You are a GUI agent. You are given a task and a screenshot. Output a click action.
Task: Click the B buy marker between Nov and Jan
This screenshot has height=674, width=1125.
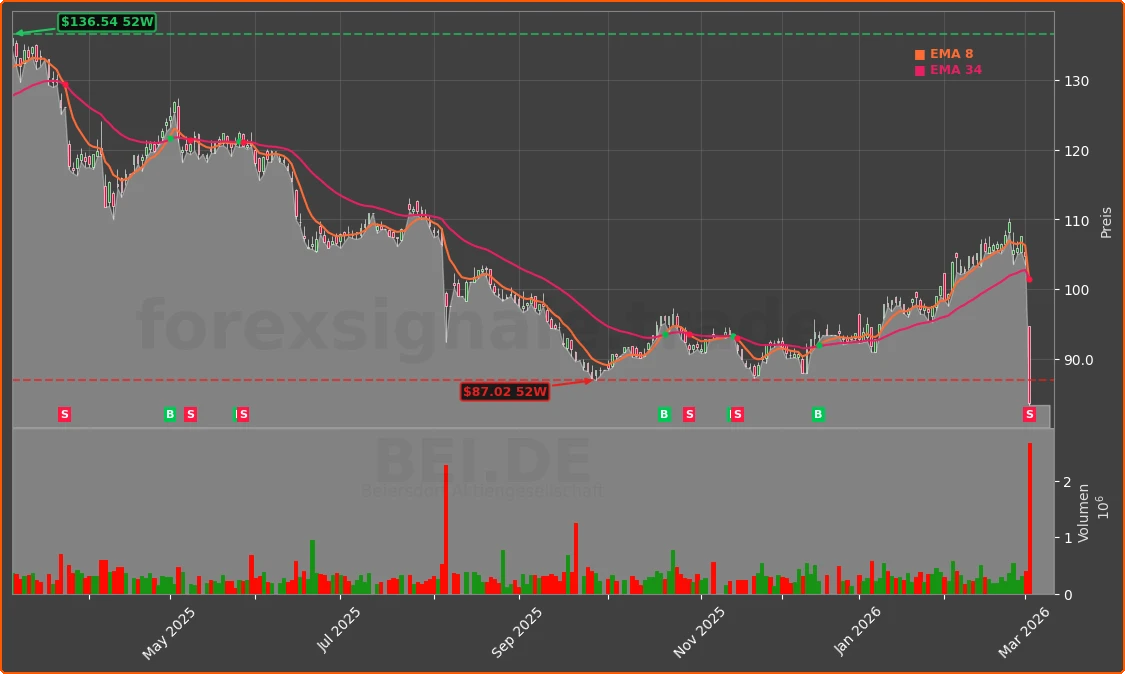pyautogui.click(x=817, y=413)
